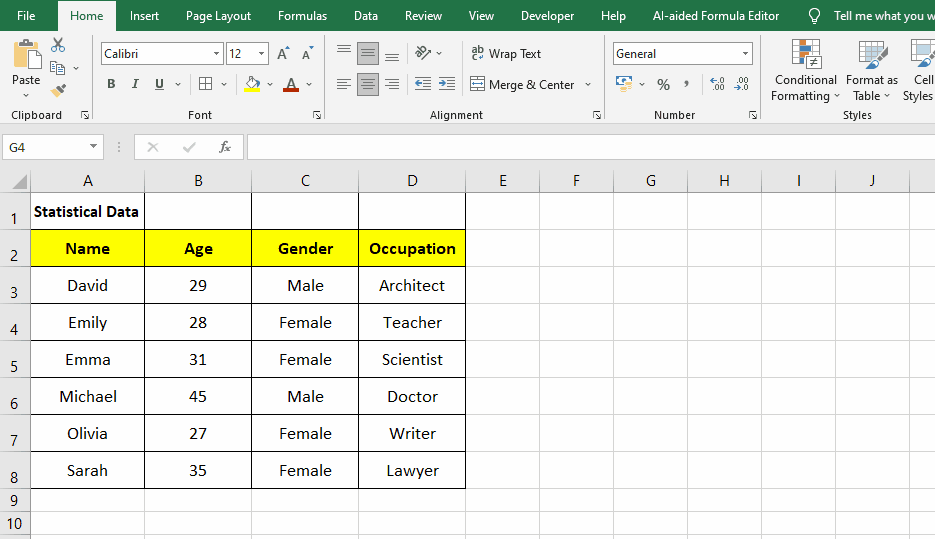Open Fill Color dropdown arrow
Viewport: 935px width, 539px height.
click(270, 84)
